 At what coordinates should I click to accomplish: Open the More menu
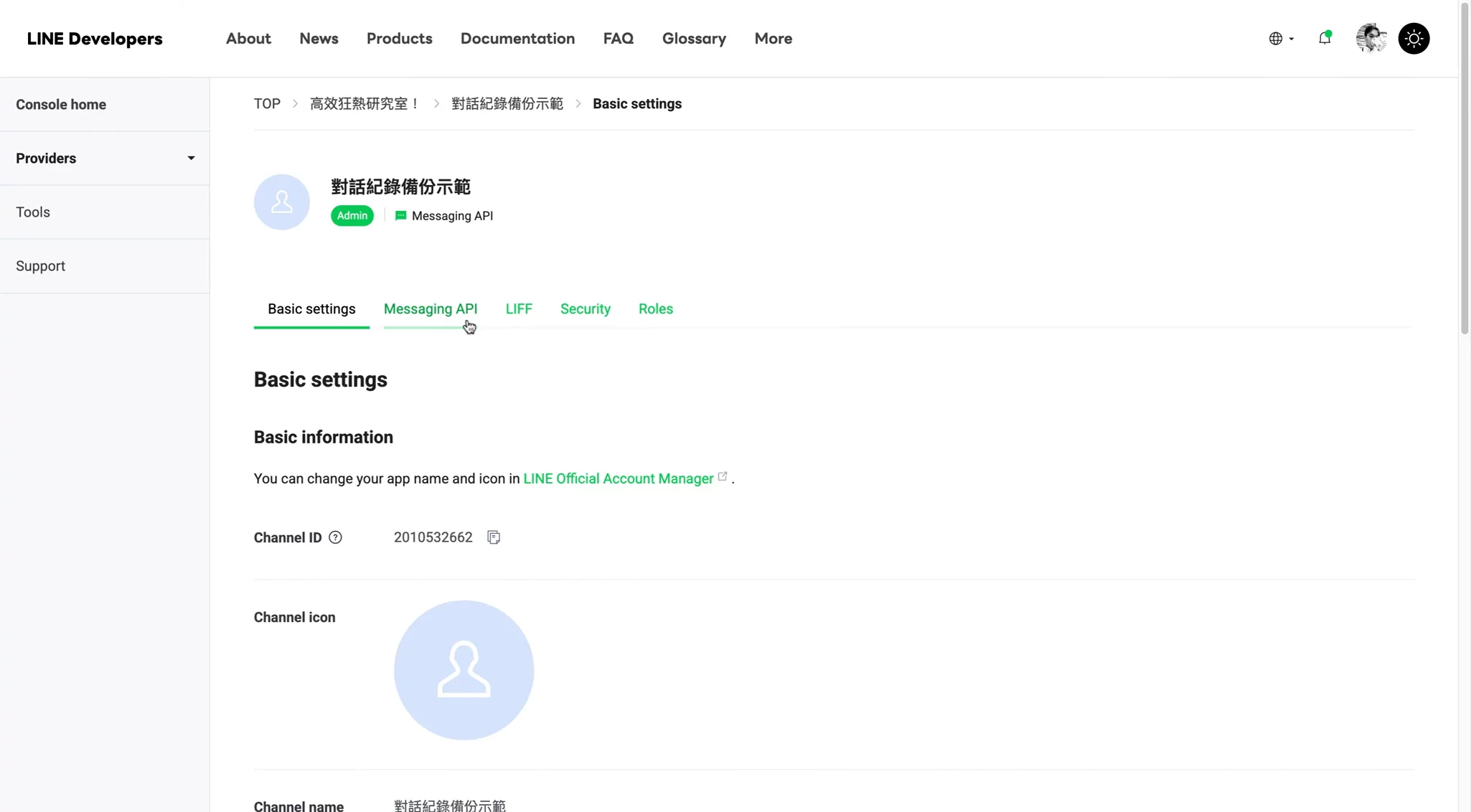click(x=773, y=39)
